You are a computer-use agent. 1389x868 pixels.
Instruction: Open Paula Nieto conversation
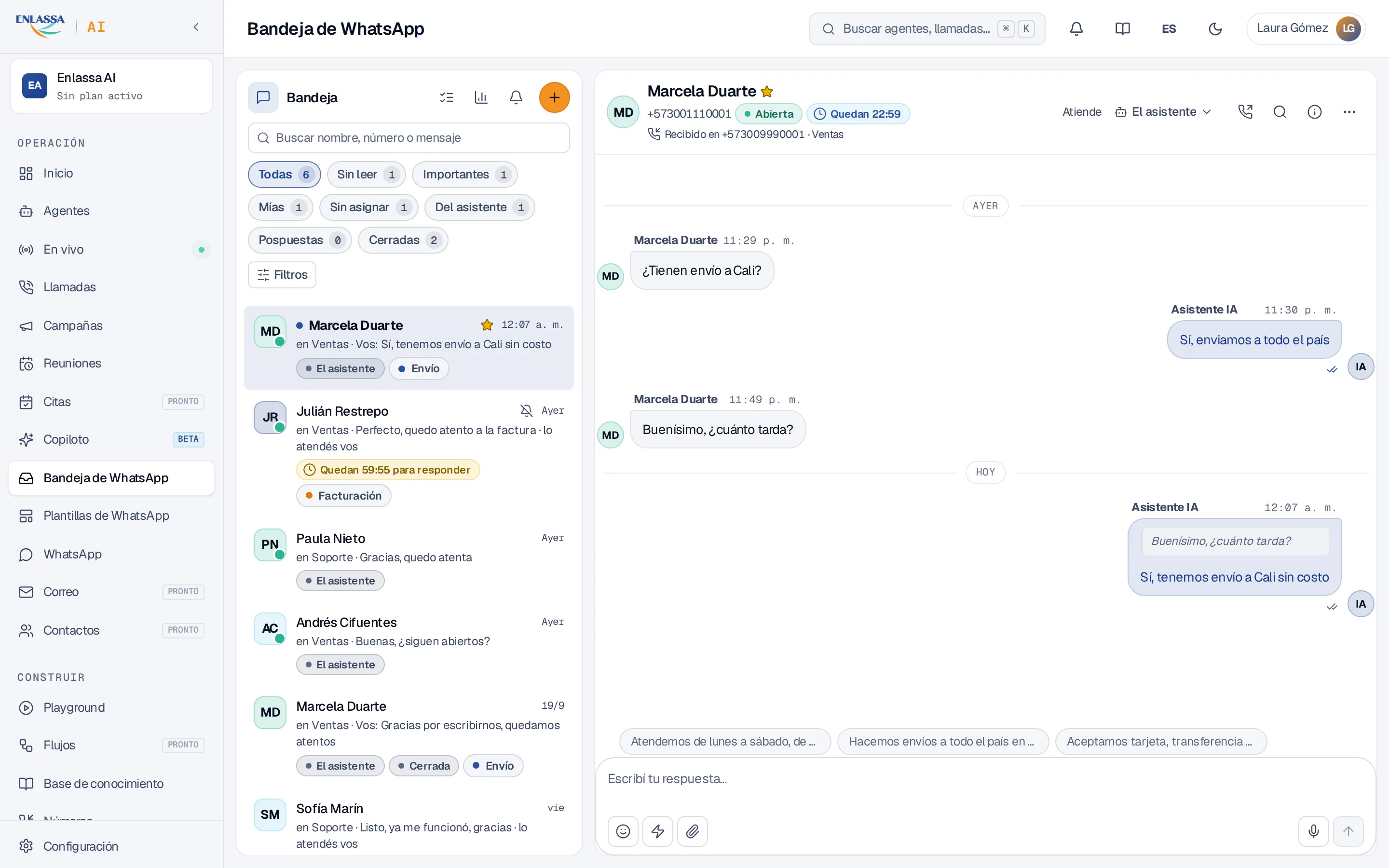pos(409,560)
